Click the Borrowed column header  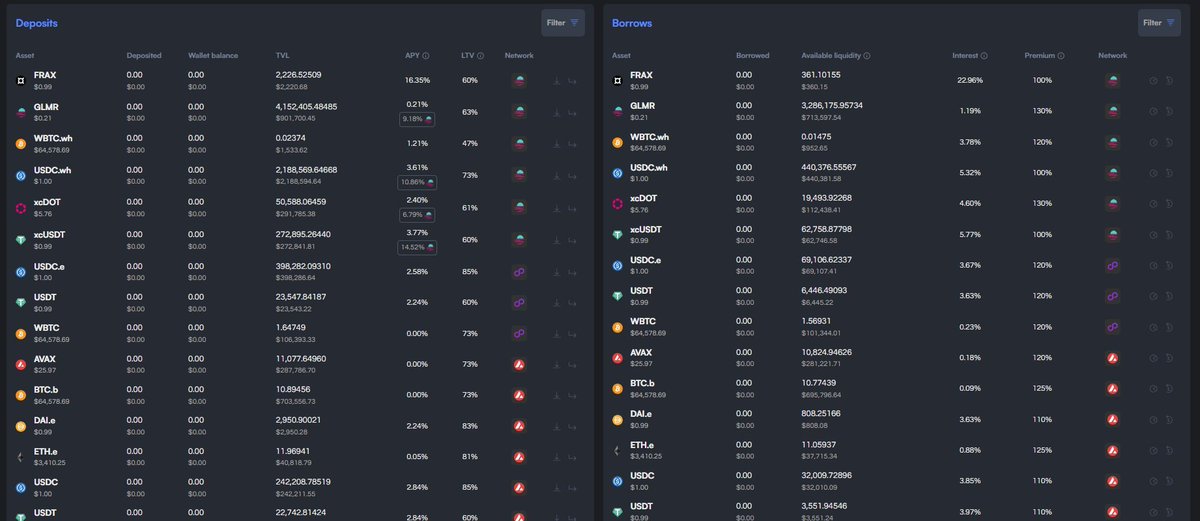753,56
